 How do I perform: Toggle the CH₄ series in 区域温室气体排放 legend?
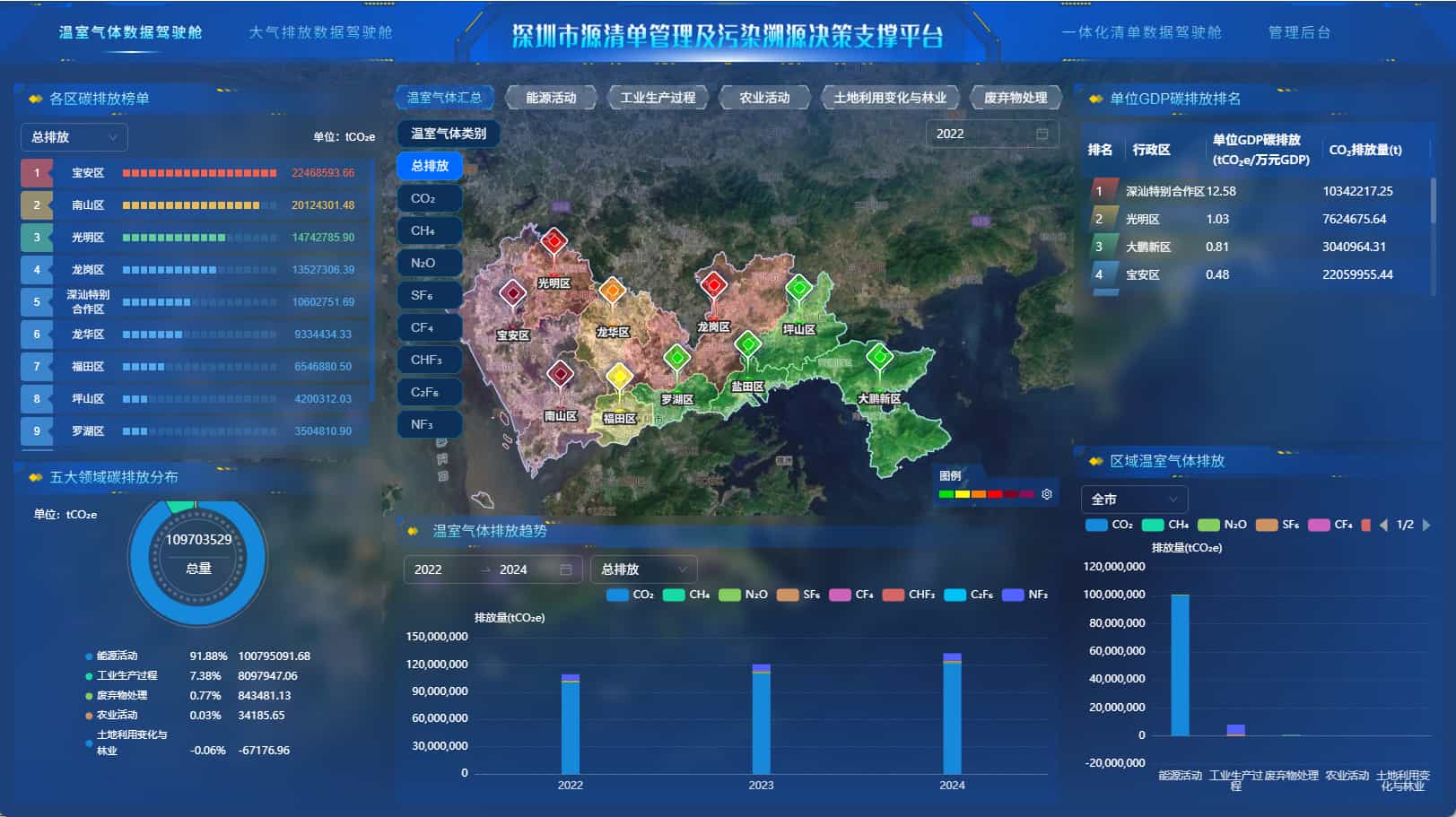(1163, 525)
